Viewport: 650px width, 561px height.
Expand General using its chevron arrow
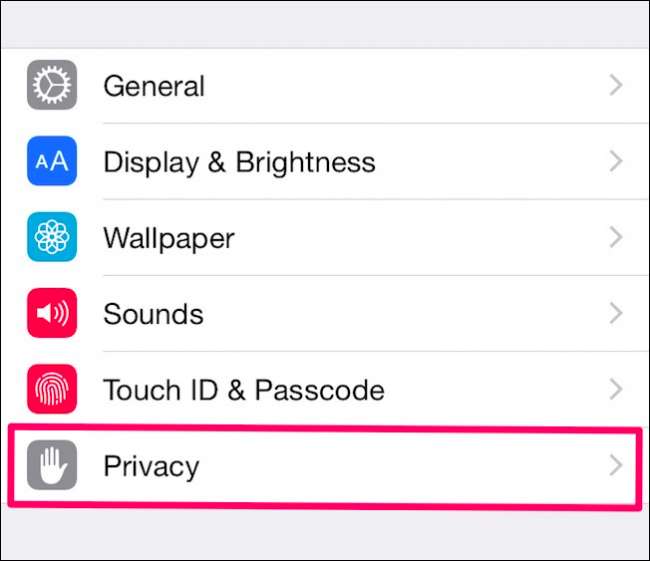[x=616, y=86]
